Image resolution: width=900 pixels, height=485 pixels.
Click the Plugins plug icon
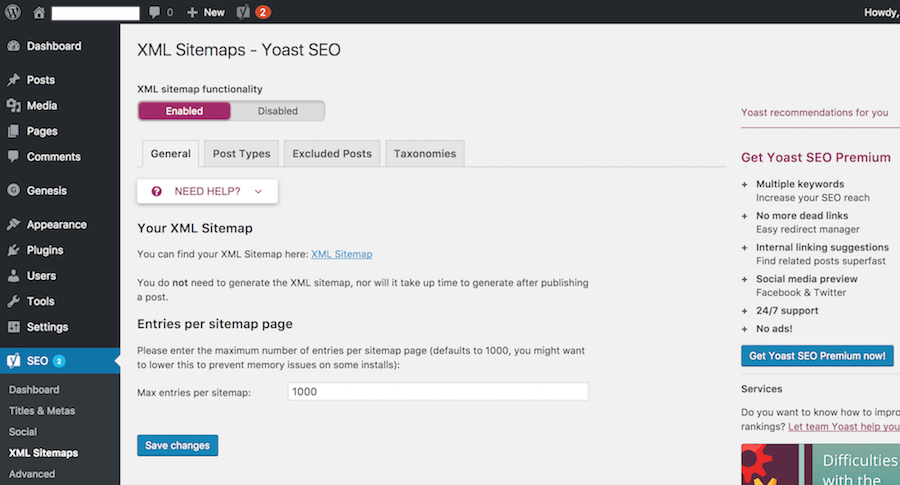tap(14, 250)
